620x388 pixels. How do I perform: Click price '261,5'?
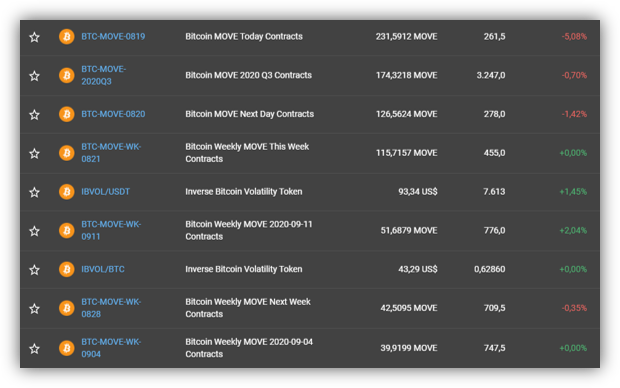494,36
